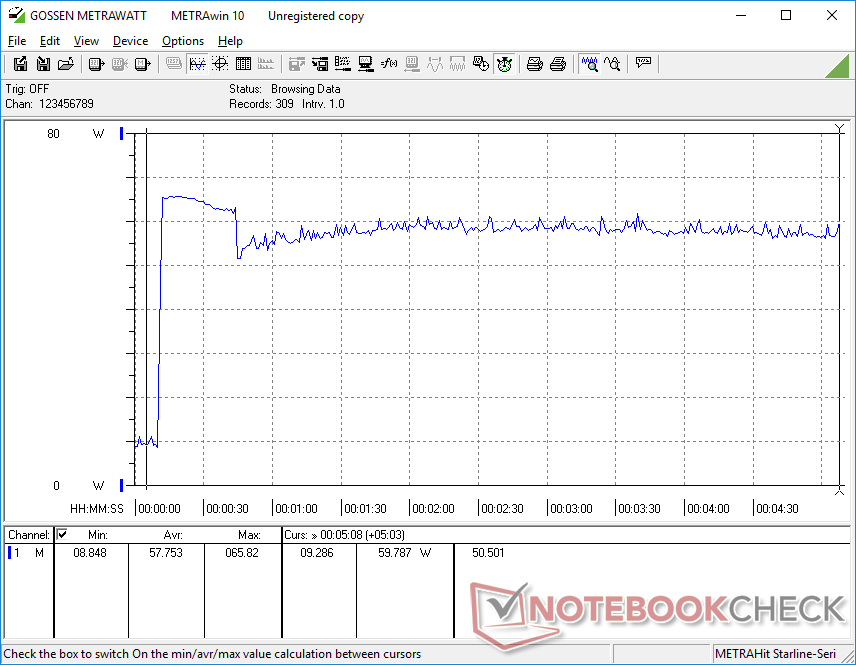
Task: Click the grayed disk export settings icon
Action: click(296, 64)
